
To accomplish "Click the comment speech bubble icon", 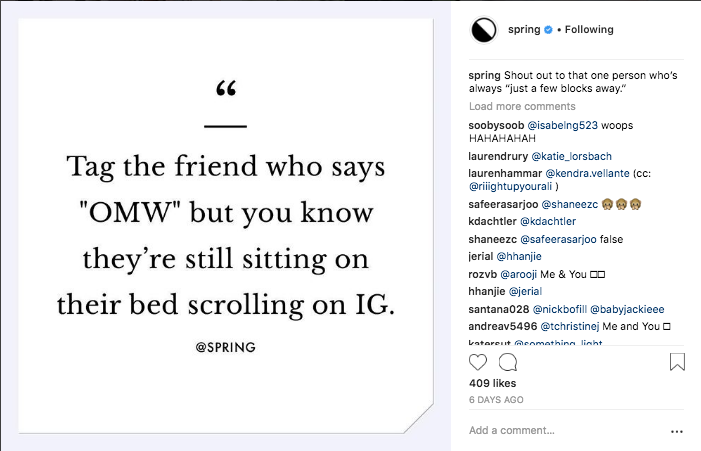I will (508, 361).
